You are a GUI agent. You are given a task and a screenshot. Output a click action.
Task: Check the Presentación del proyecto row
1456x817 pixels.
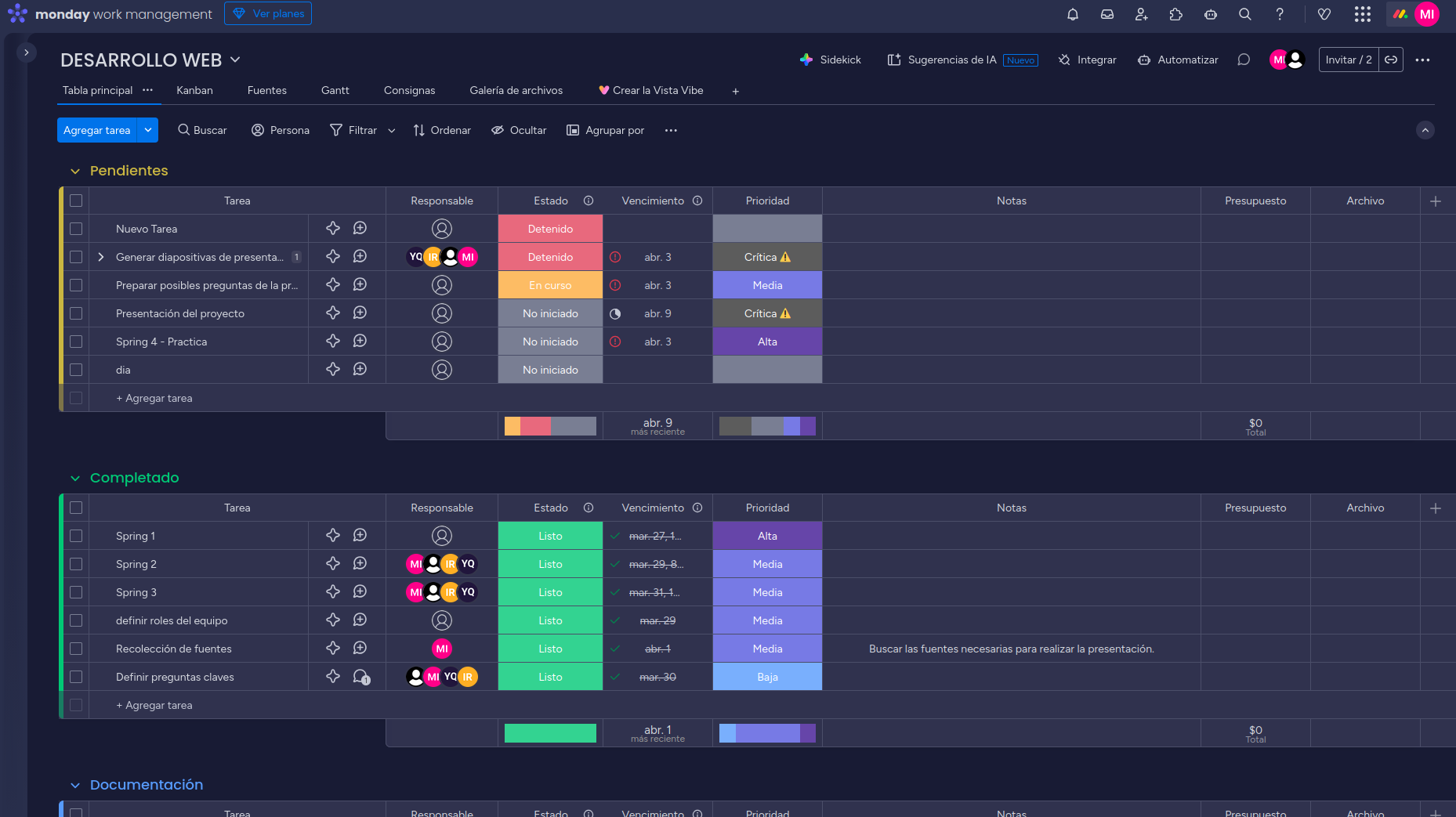(x=76, y=313)
